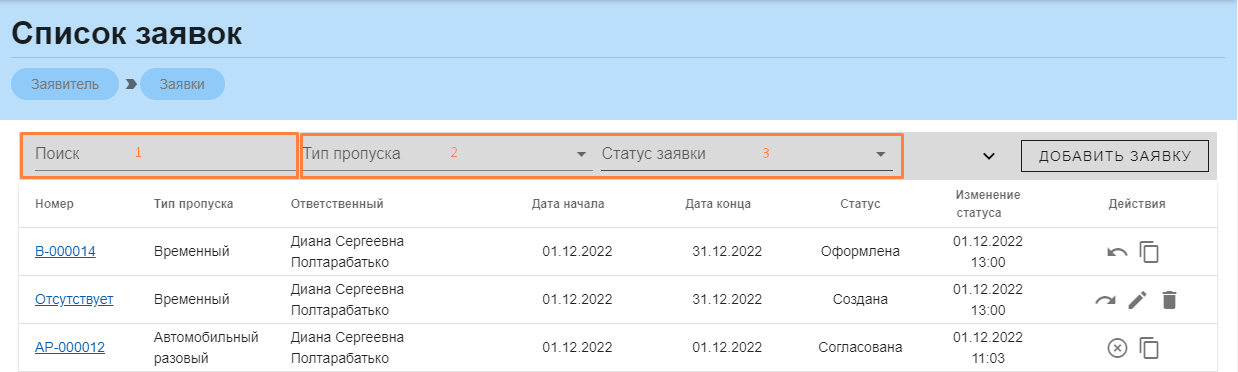Sort by Статус column header
This screenshot has height=372, width=1238.
[x=860, y=204]
